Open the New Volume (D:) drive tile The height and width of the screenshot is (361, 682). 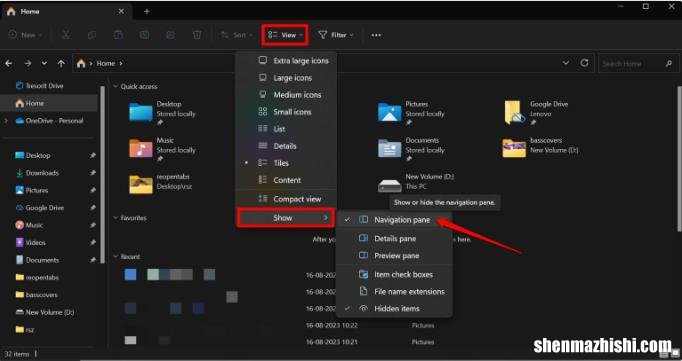416,183
